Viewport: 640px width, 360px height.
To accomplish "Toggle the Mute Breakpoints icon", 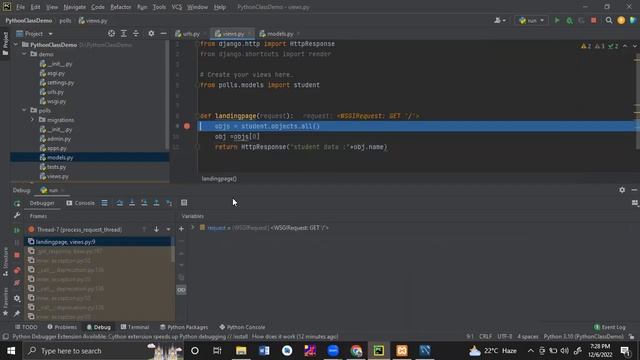I will [17, 282].
